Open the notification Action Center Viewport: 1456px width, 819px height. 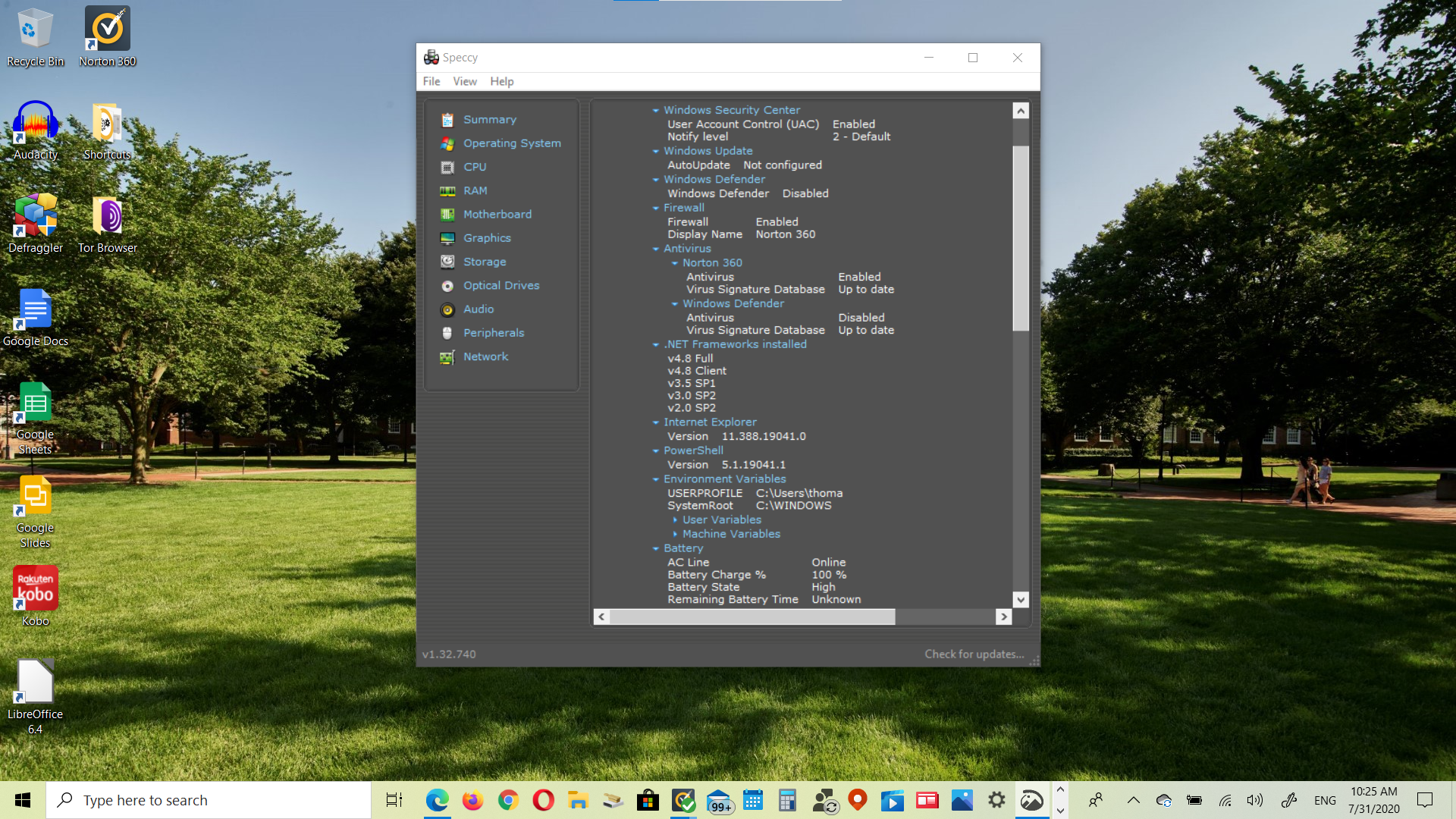(x=1425, y=800)
